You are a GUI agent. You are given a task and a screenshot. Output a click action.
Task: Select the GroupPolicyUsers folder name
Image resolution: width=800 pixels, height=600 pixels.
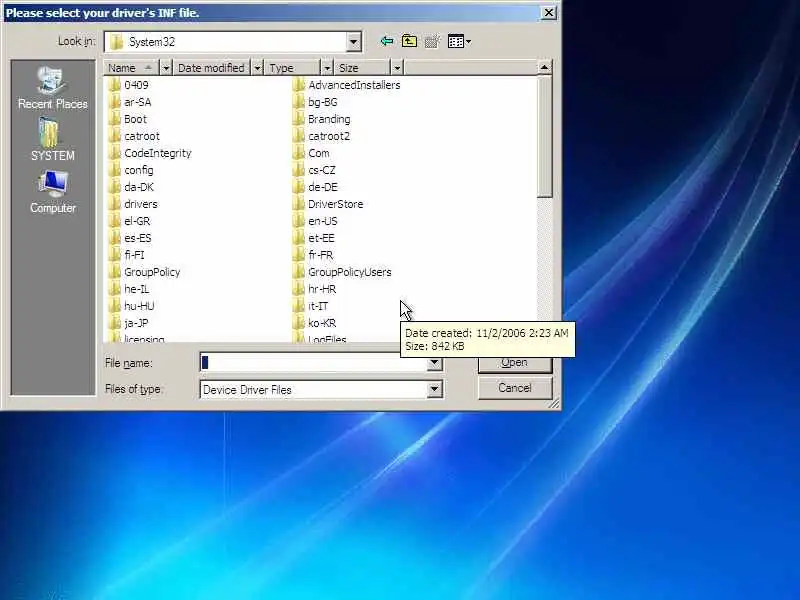(x=350, y=272)
